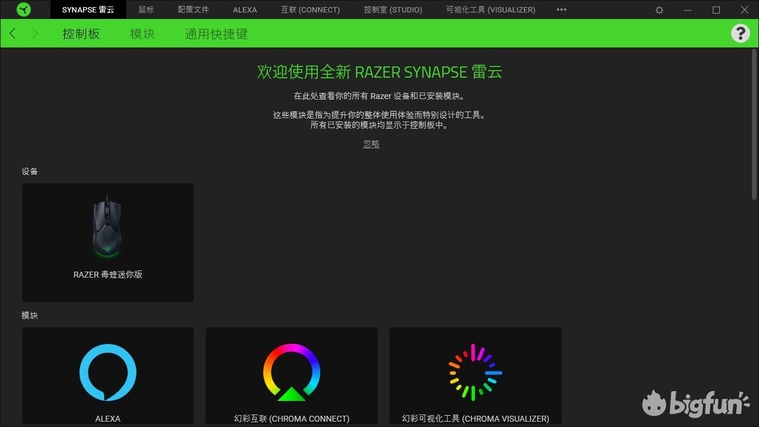Open the Chroma Connect rainbow ring icon
Screen dimensions: 759x427
(x=291, y=372)
